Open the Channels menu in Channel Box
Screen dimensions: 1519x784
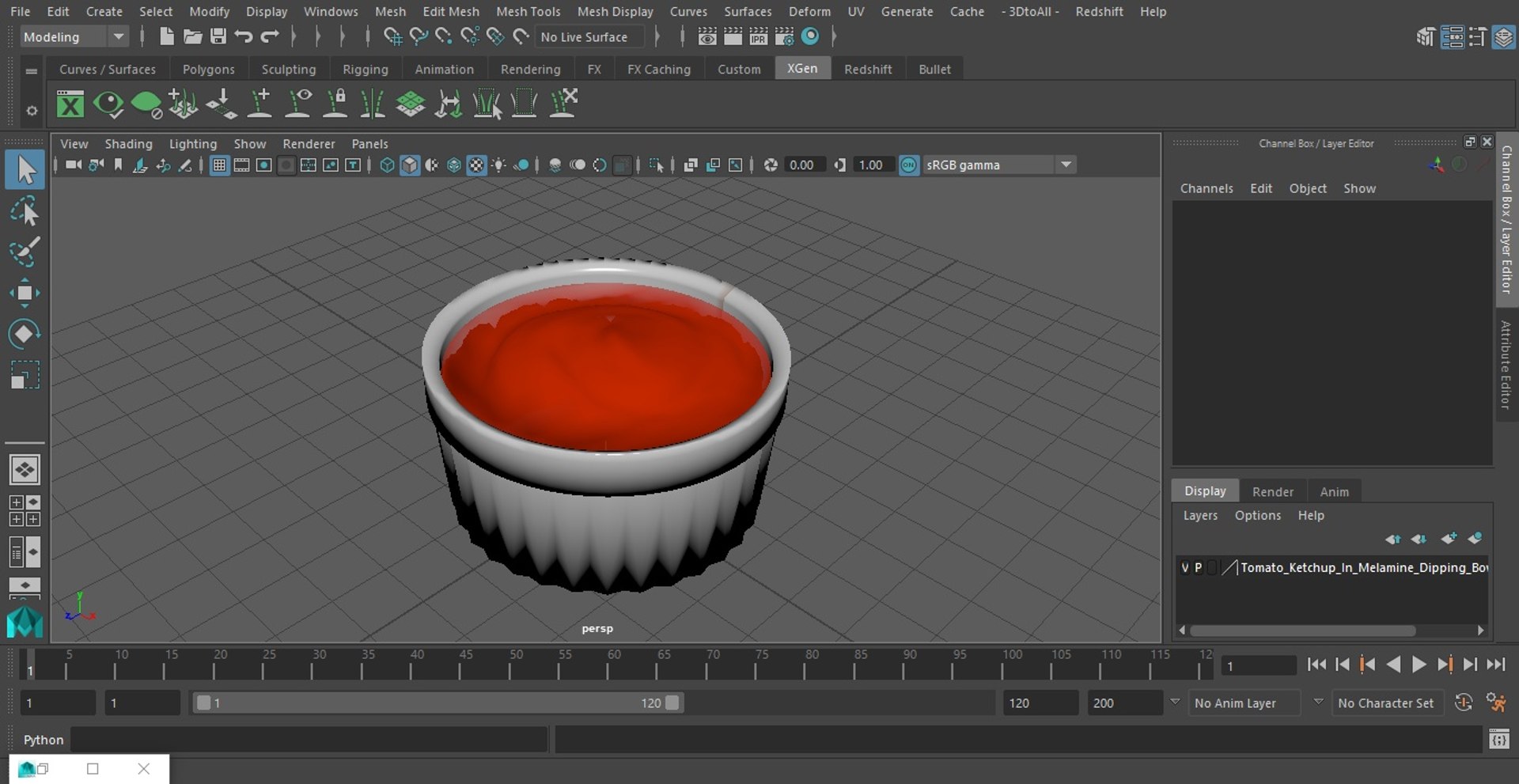(1206, 188)
